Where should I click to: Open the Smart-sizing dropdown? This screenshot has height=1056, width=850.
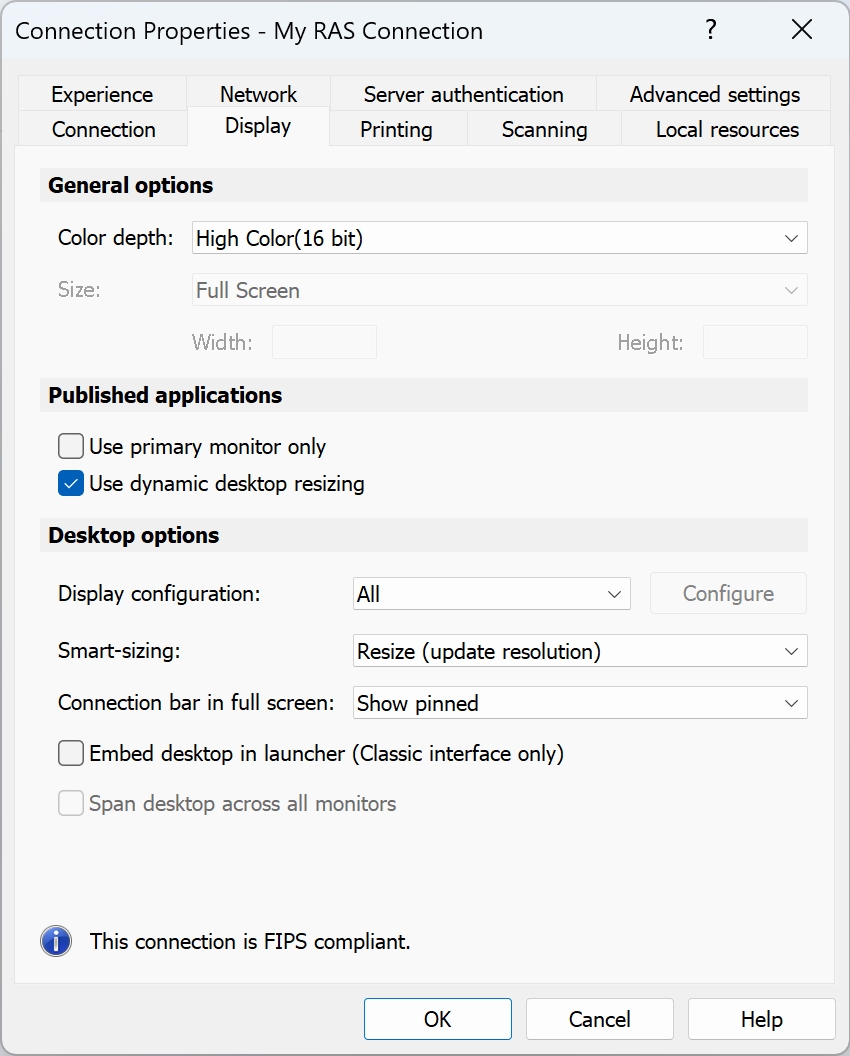click(x=580, y=651)
